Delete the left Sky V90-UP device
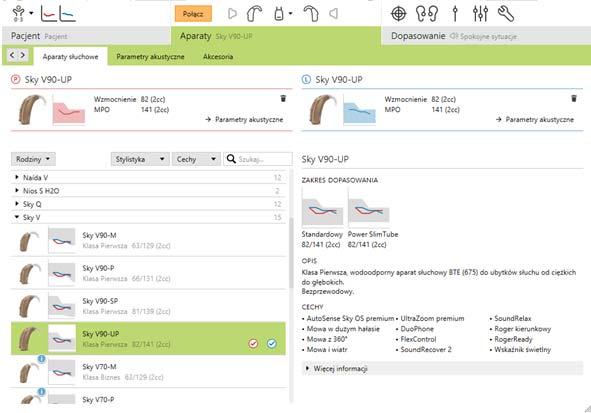Viewport: 591px width, 413px height. (x=574, y=98)
